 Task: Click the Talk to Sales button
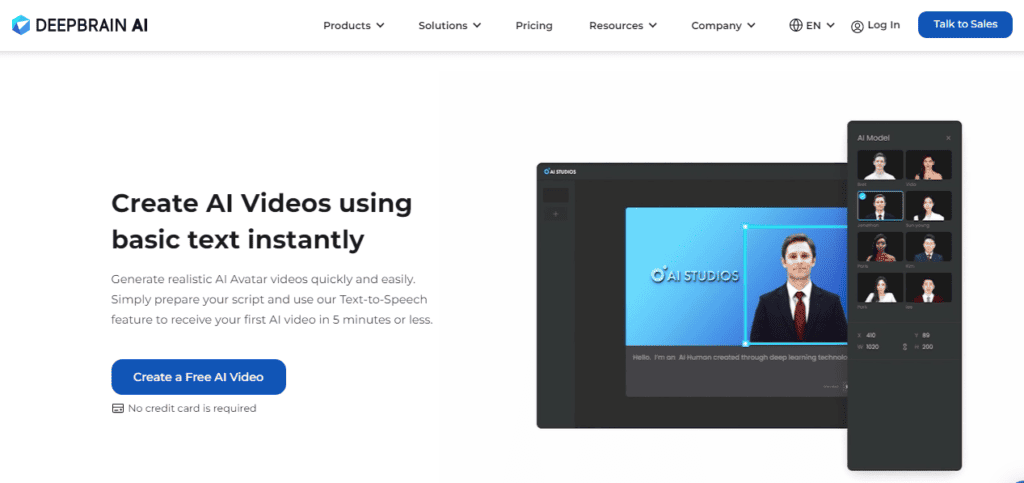point(965,25)
